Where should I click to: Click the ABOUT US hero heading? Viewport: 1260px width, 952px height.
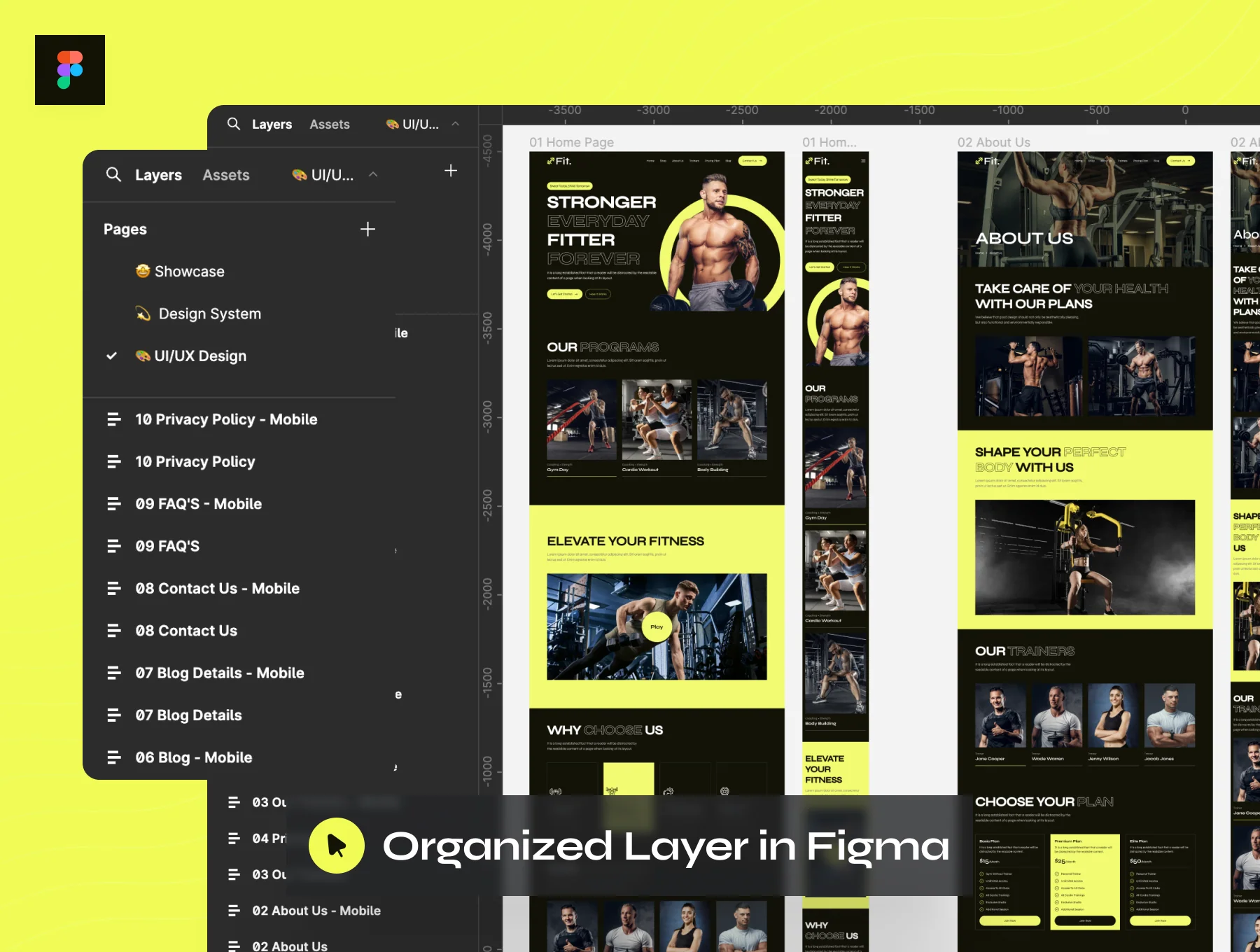tap(1024, 238)
